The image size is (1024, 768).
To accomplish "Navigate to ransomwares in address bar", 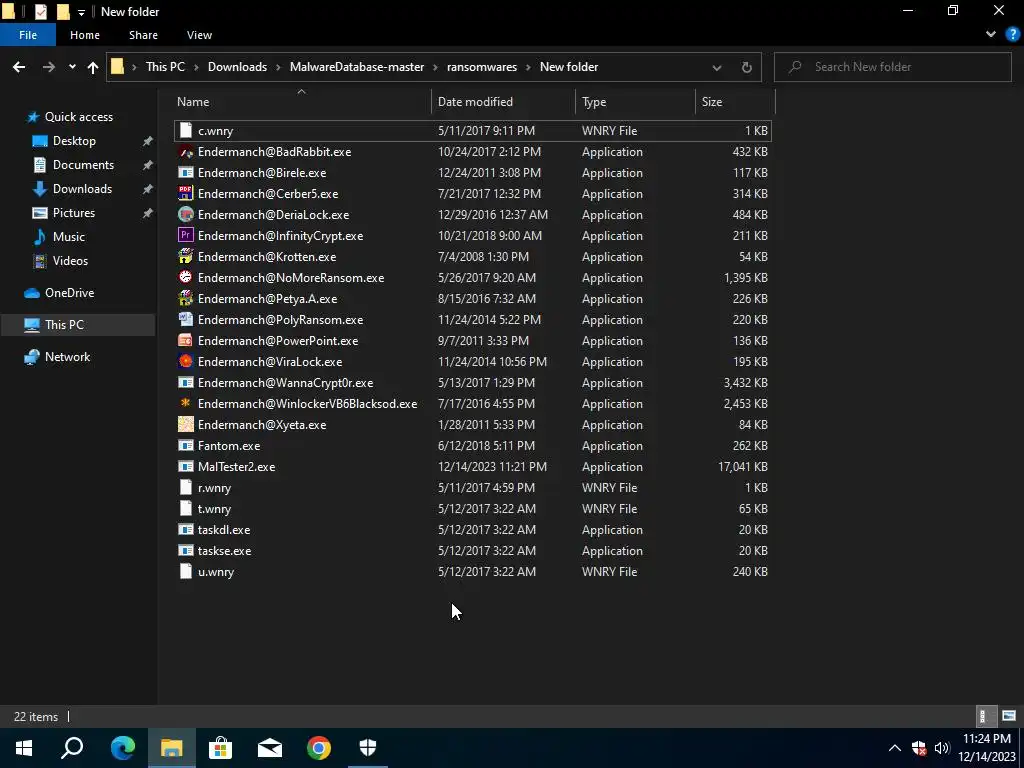I will coord(481,67).
